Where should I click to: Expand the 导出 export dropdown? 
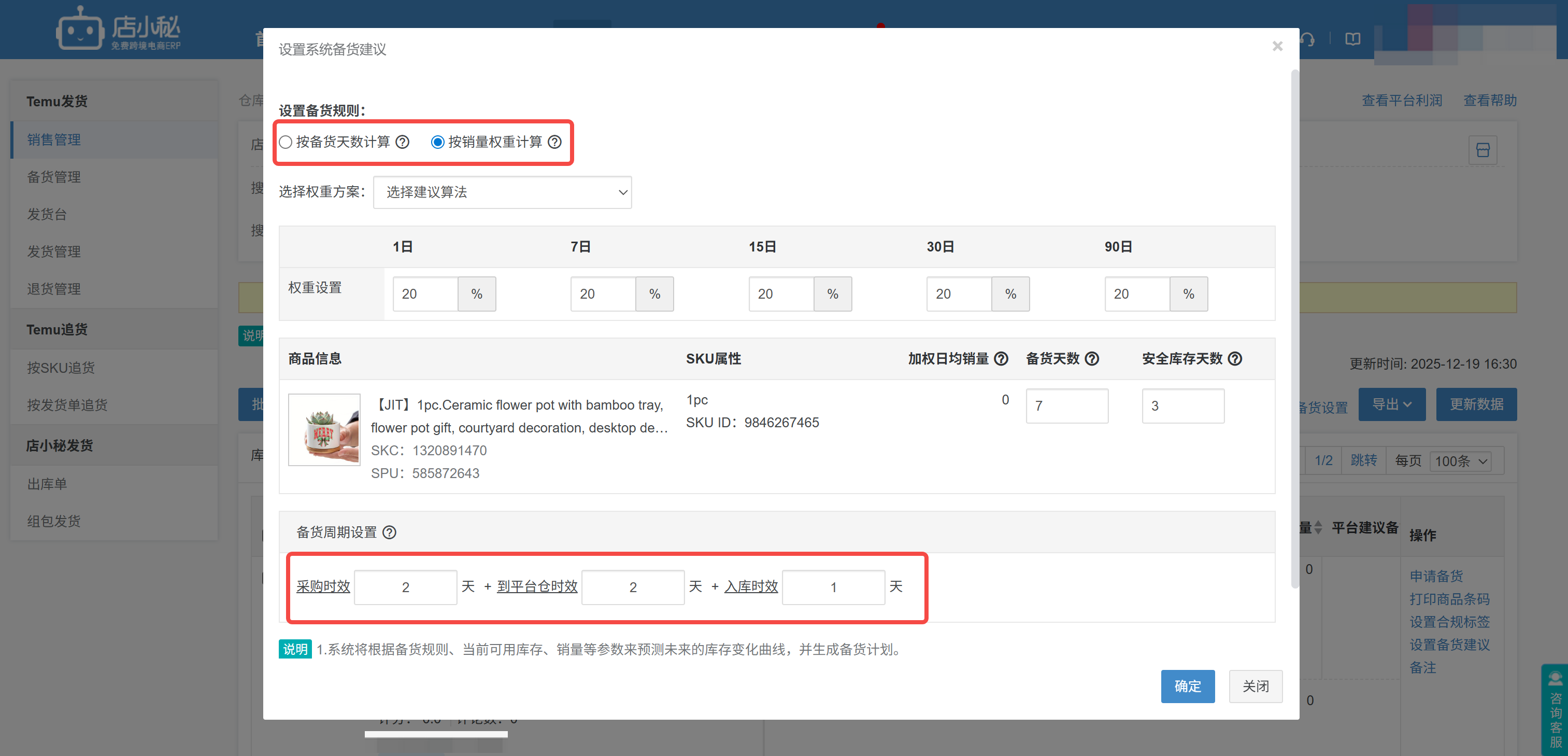click(x=1392, y=404)
